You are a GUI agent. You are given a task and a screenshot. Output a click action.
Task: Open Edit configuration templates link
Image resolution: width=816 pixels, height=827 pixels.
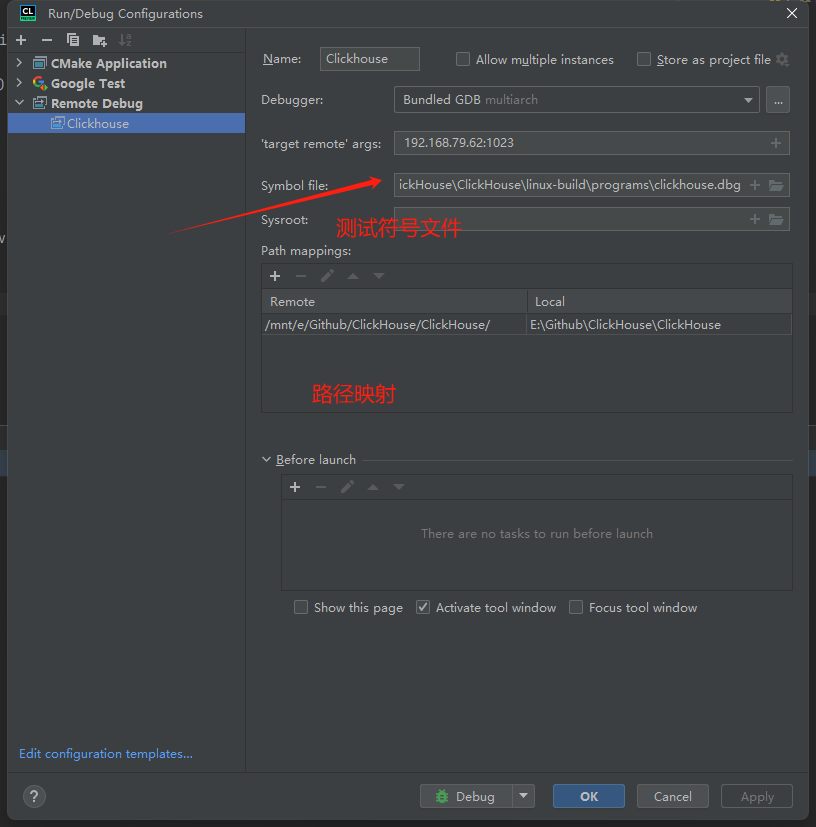click(106, 754)
